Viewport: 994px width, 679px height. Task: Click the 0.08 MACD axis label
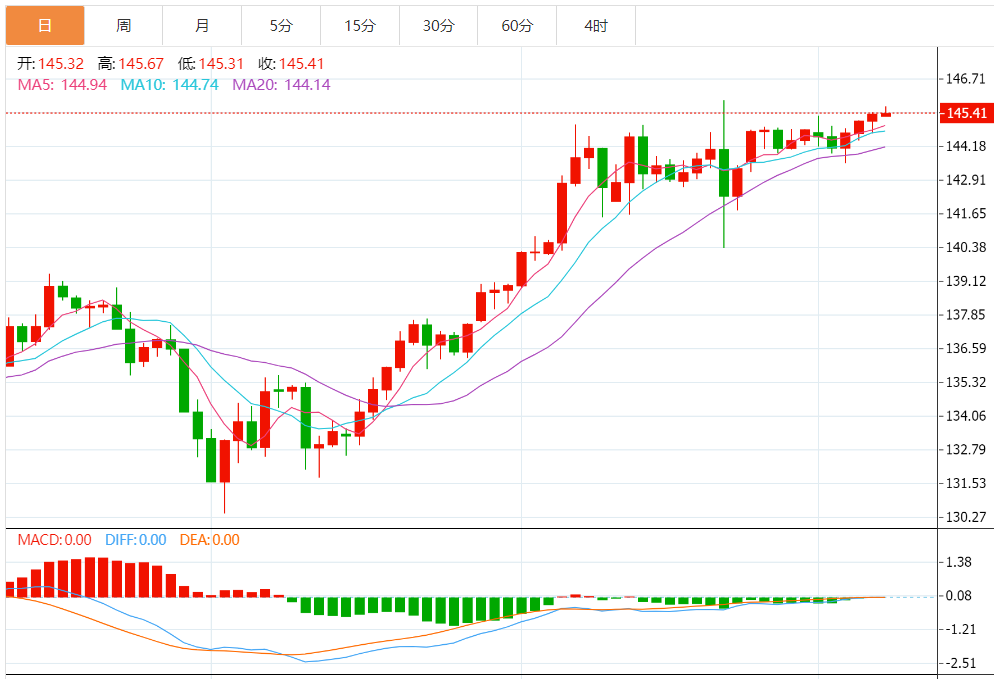(958, 595)
